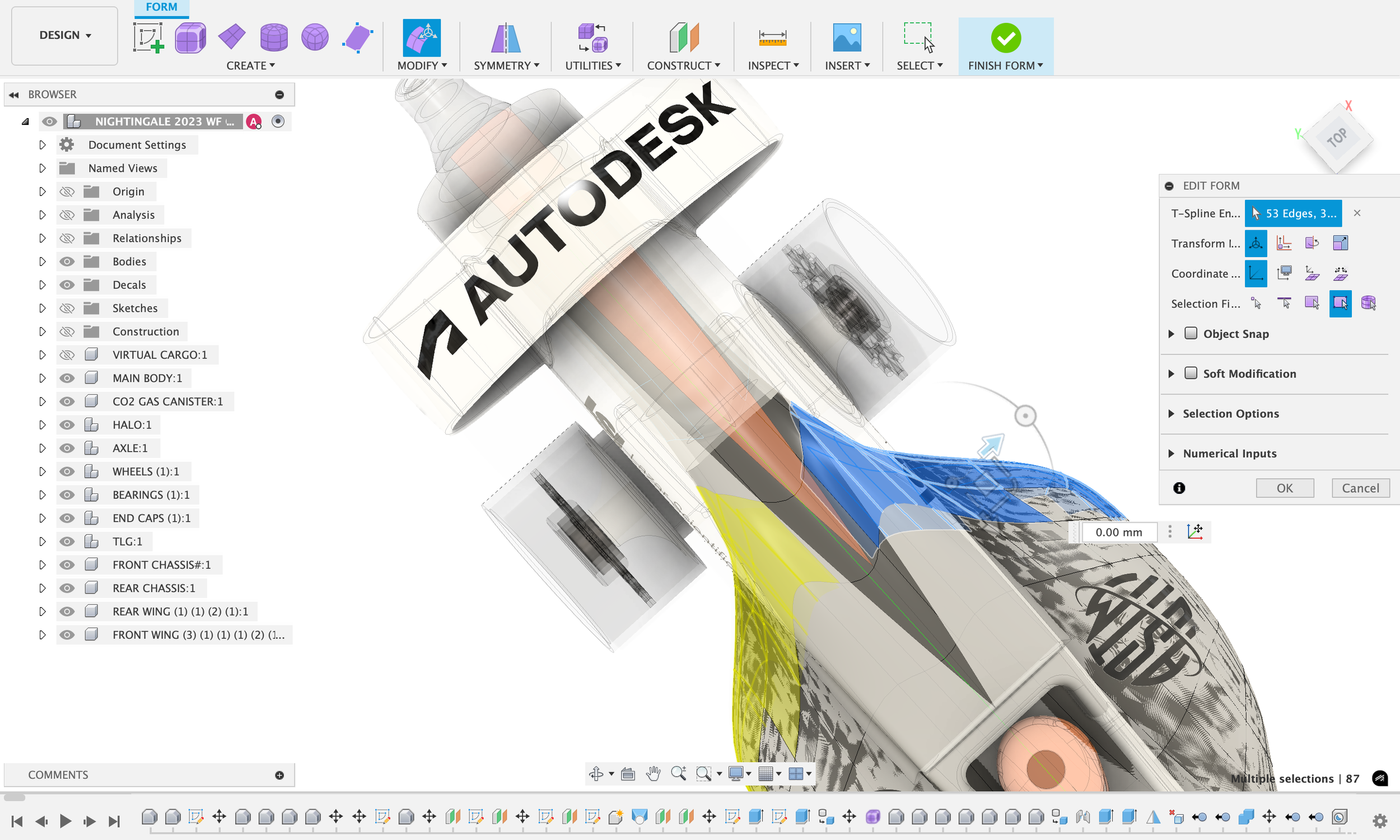1400x840 pixels.
Task: Click FINISH FORM button
Action: coord(1006,46)
